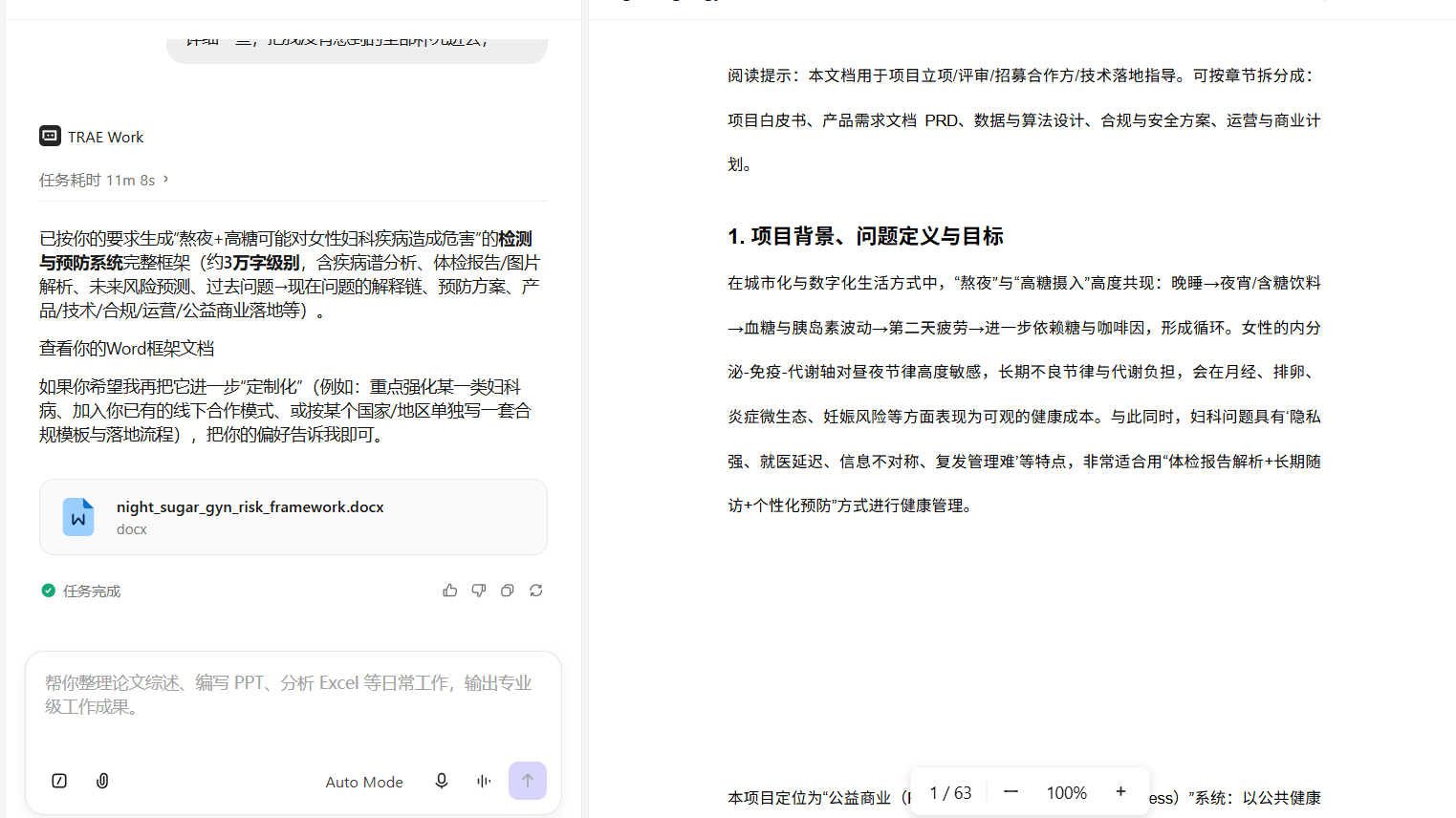Copy the response with the copy icon
This screenshot has height=818, width=1456.
[x=508, y=591]
